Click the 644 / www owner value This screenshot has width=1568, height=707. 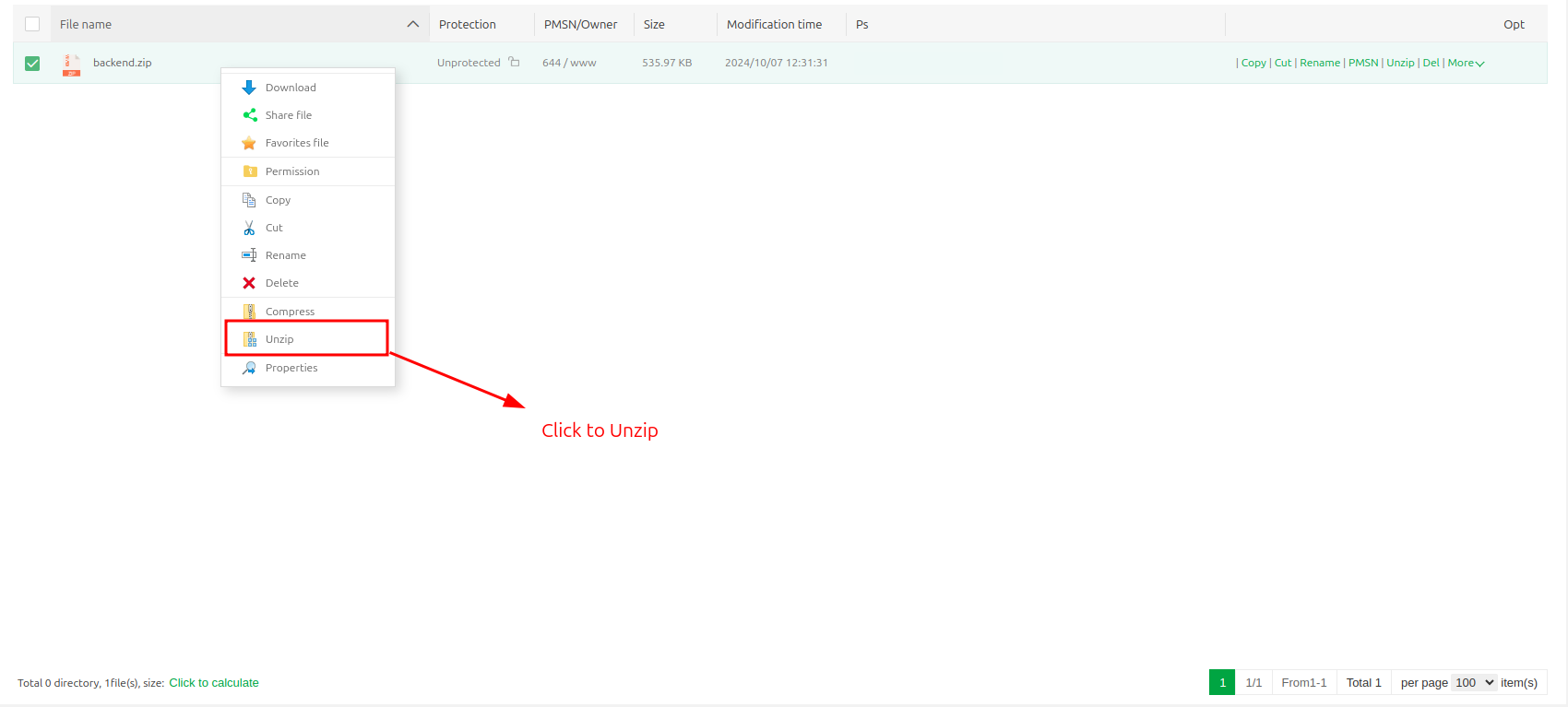569,63
